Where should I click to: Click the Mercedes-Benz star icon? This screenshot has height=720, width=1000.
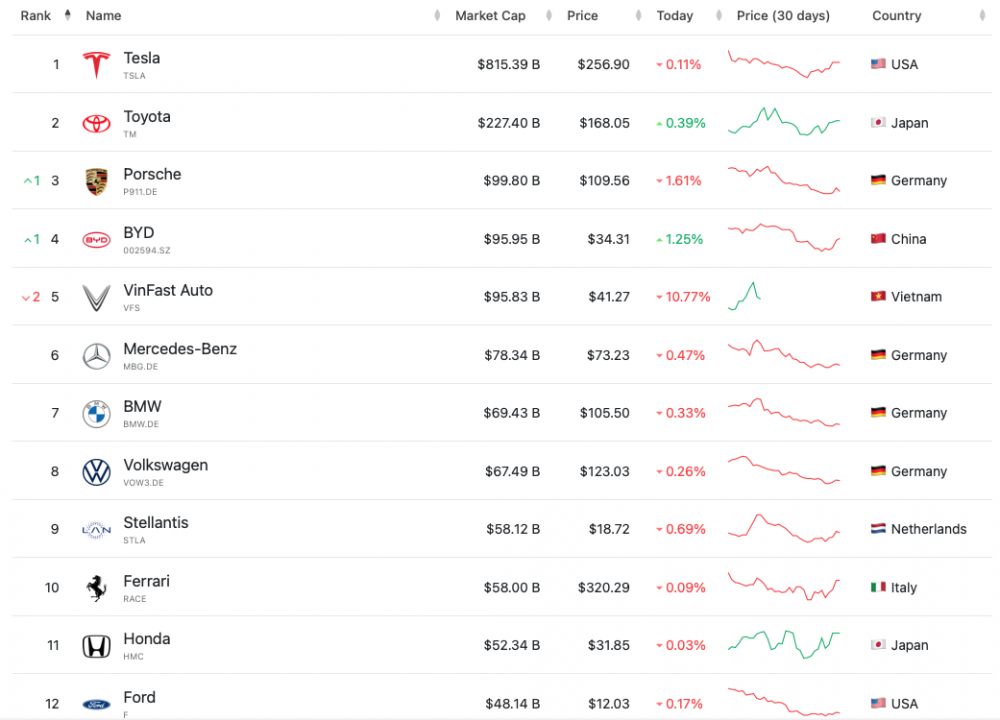[96, 356]
